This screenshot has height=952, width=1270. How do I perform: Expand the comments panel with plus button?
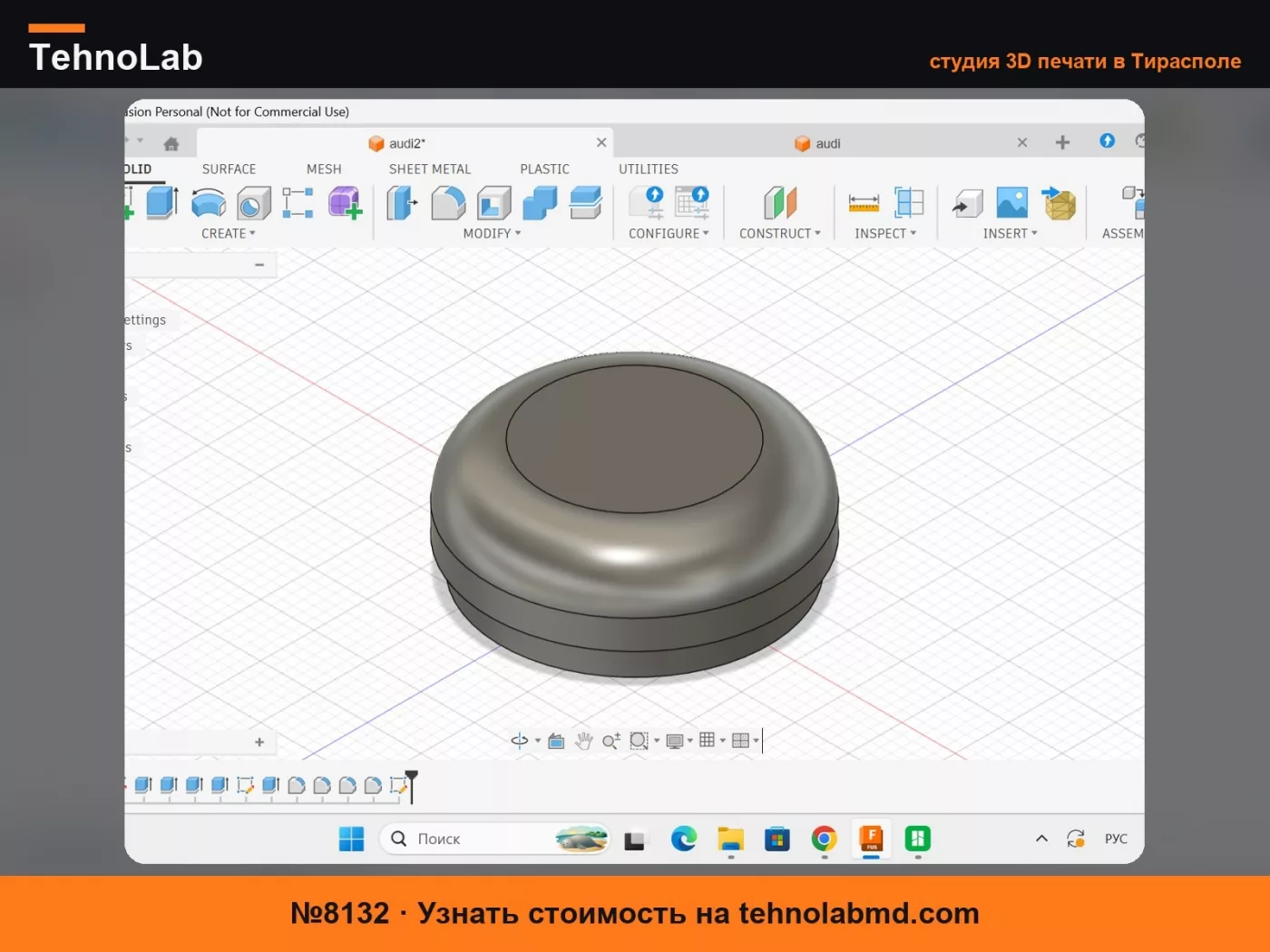click(x=259, y=742)
